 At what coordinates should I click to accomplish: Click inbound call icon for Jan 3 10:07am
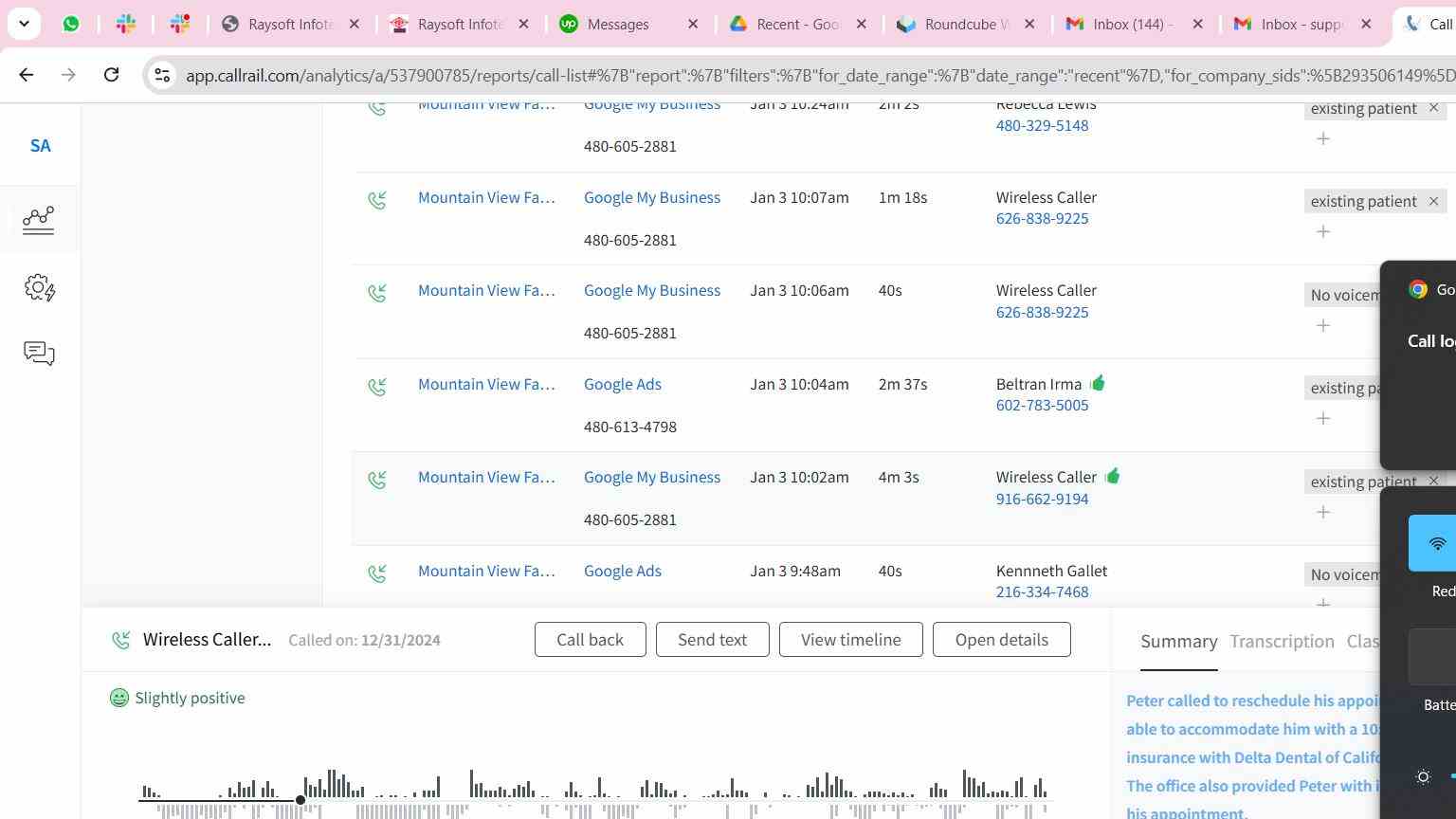[377, 200]
